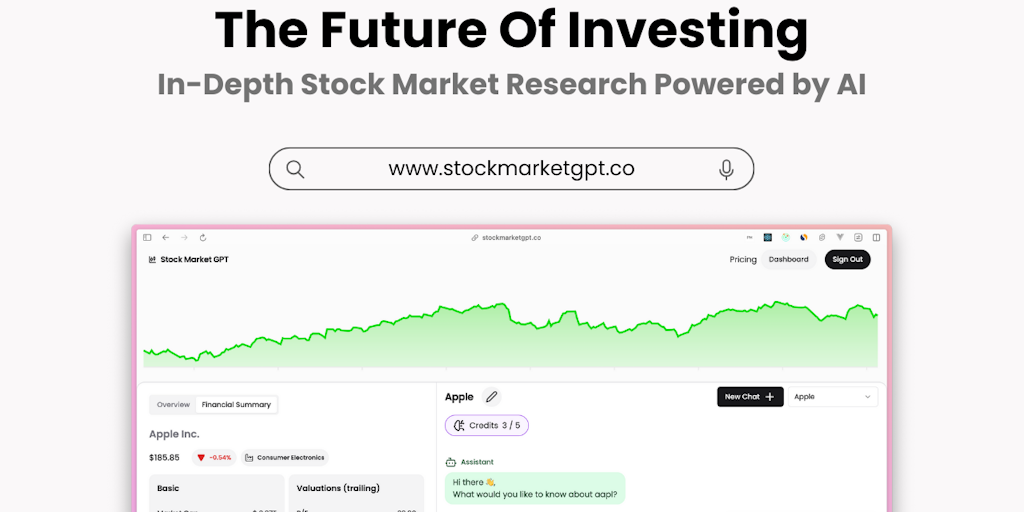Start a New Chat
1024x512 pixels.
tap(750, 397)
